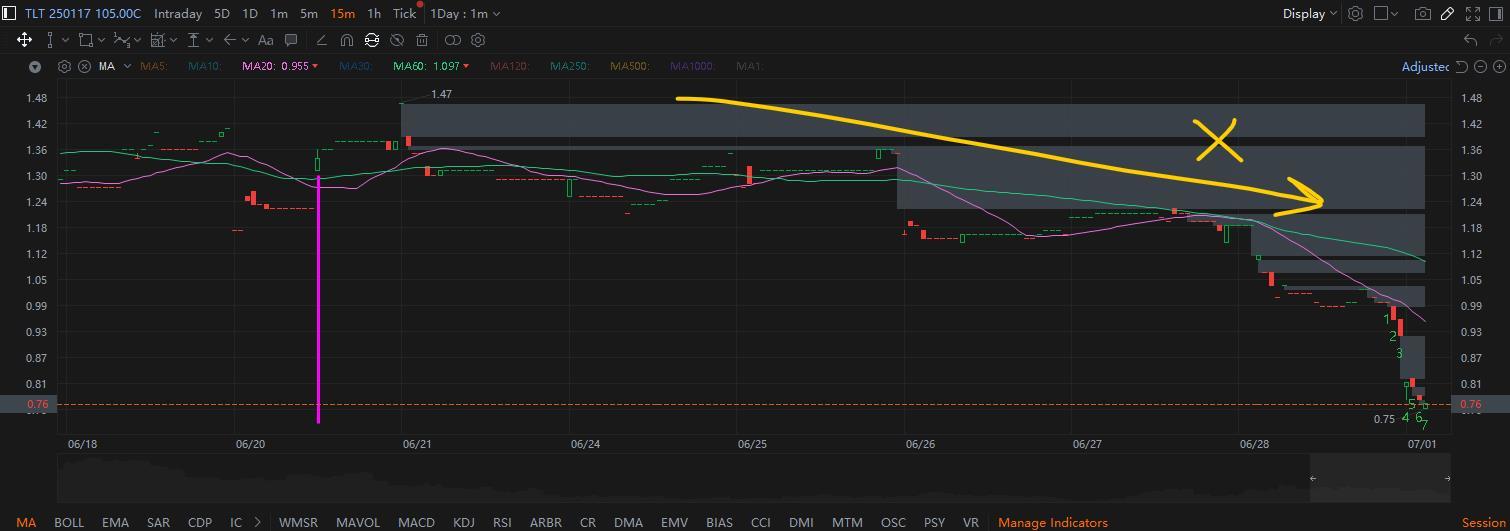The height and width of the screenshot is (531, 1510).
Task: Select the chart projection tool
Action: tap(157, 40)
